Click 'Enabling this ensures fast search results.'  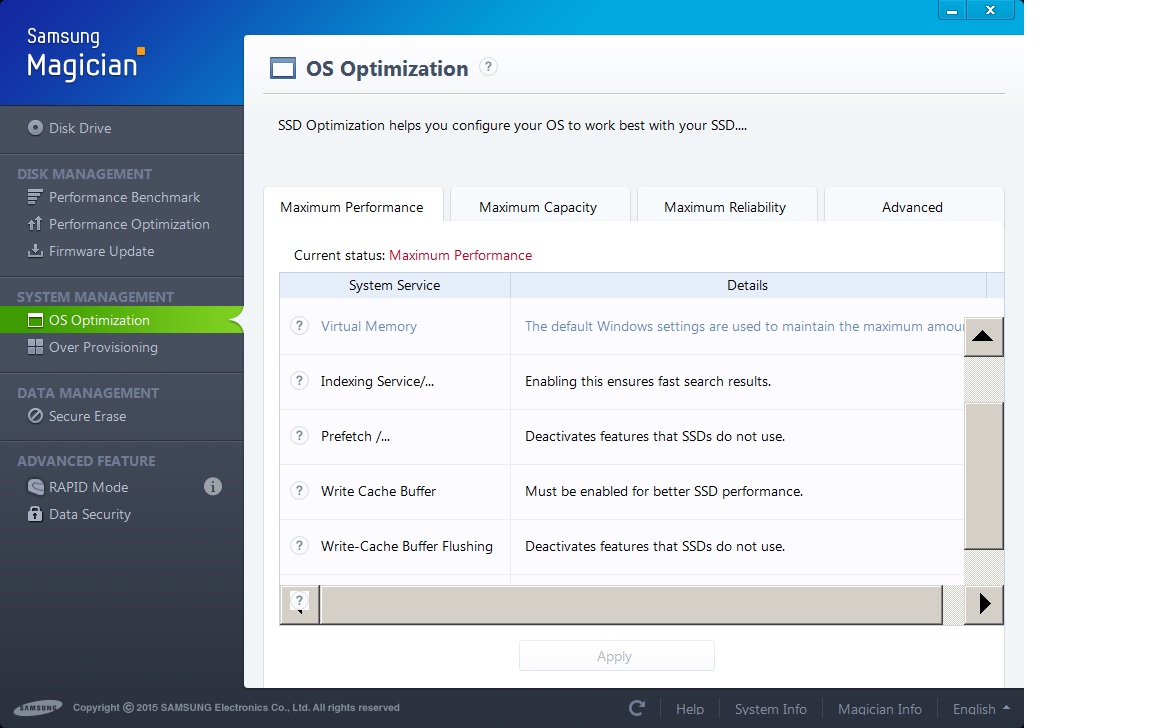[x=648, y=381]
